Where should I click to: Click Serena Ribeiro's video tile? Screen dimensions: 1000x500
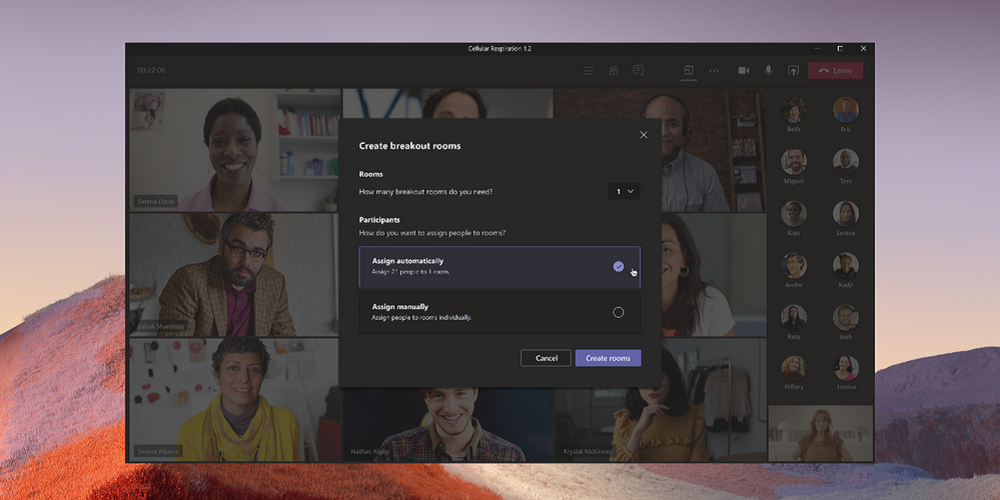[233, 400]
